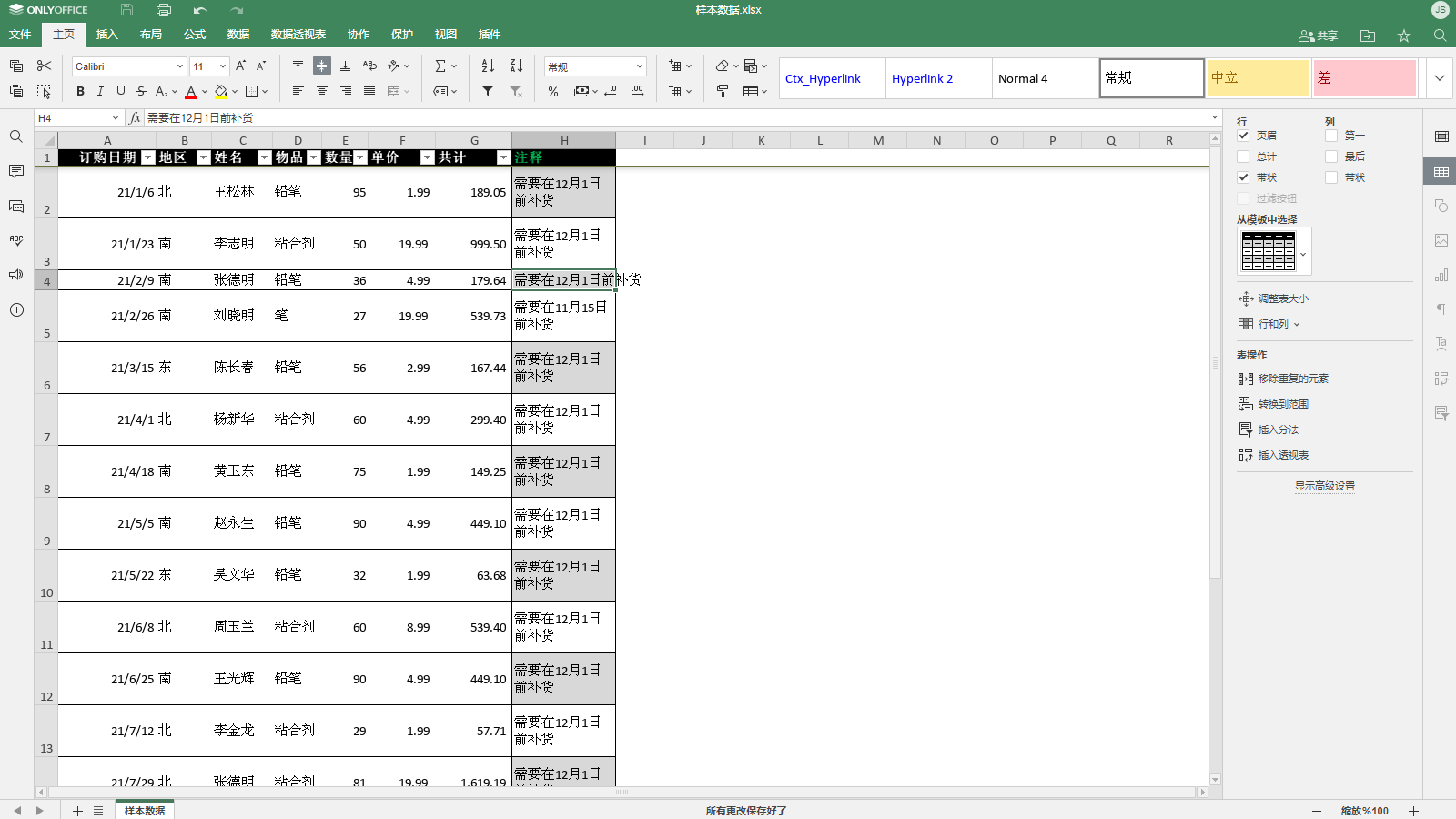This screenshot has width=1456, height=819.
Task: Switch to the 数据透视表 Pivot Table tab
Action: tap(298, 35)
